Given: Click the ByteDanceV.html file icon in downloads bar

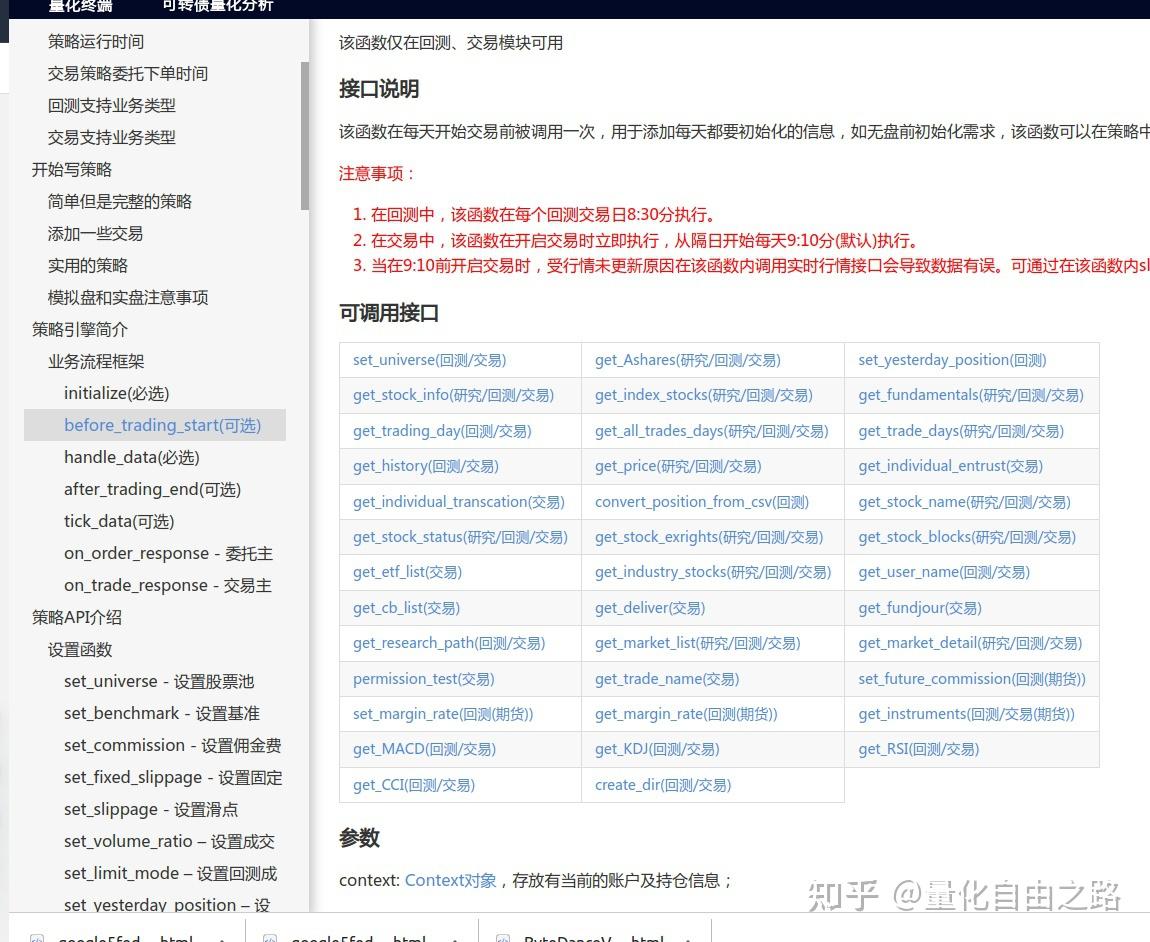Looking at the screenshot, I should click(503, 938).
